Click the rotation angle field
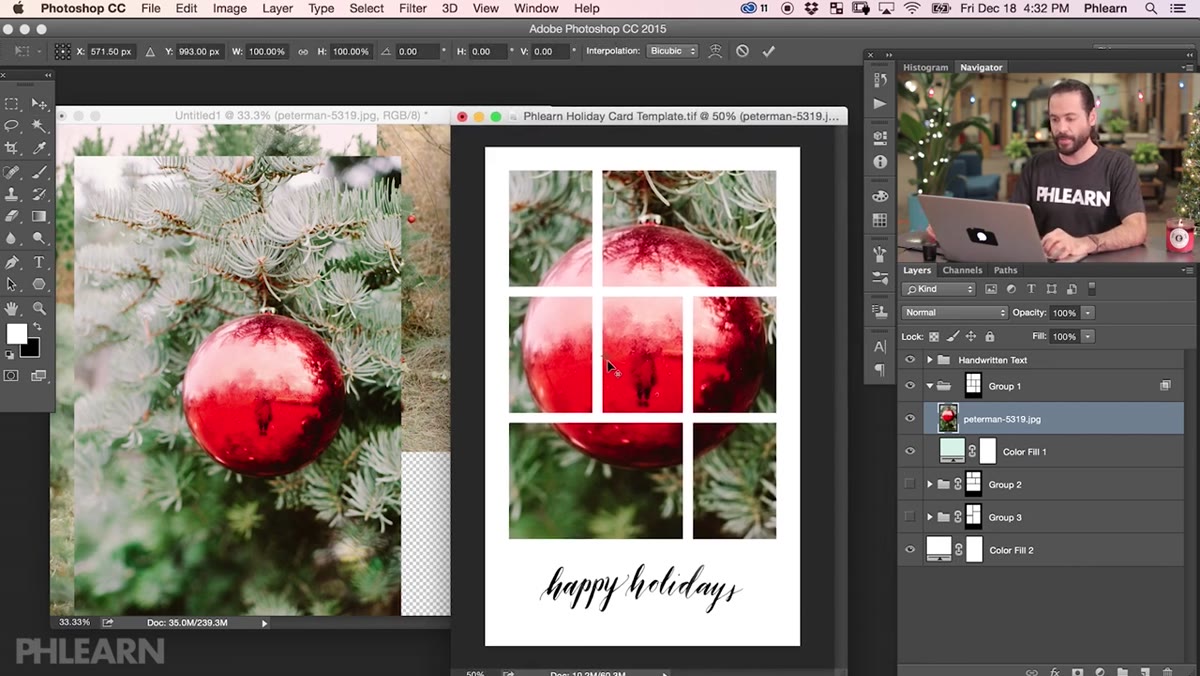Screen dimensions: 1200x676 coord(417,51)
